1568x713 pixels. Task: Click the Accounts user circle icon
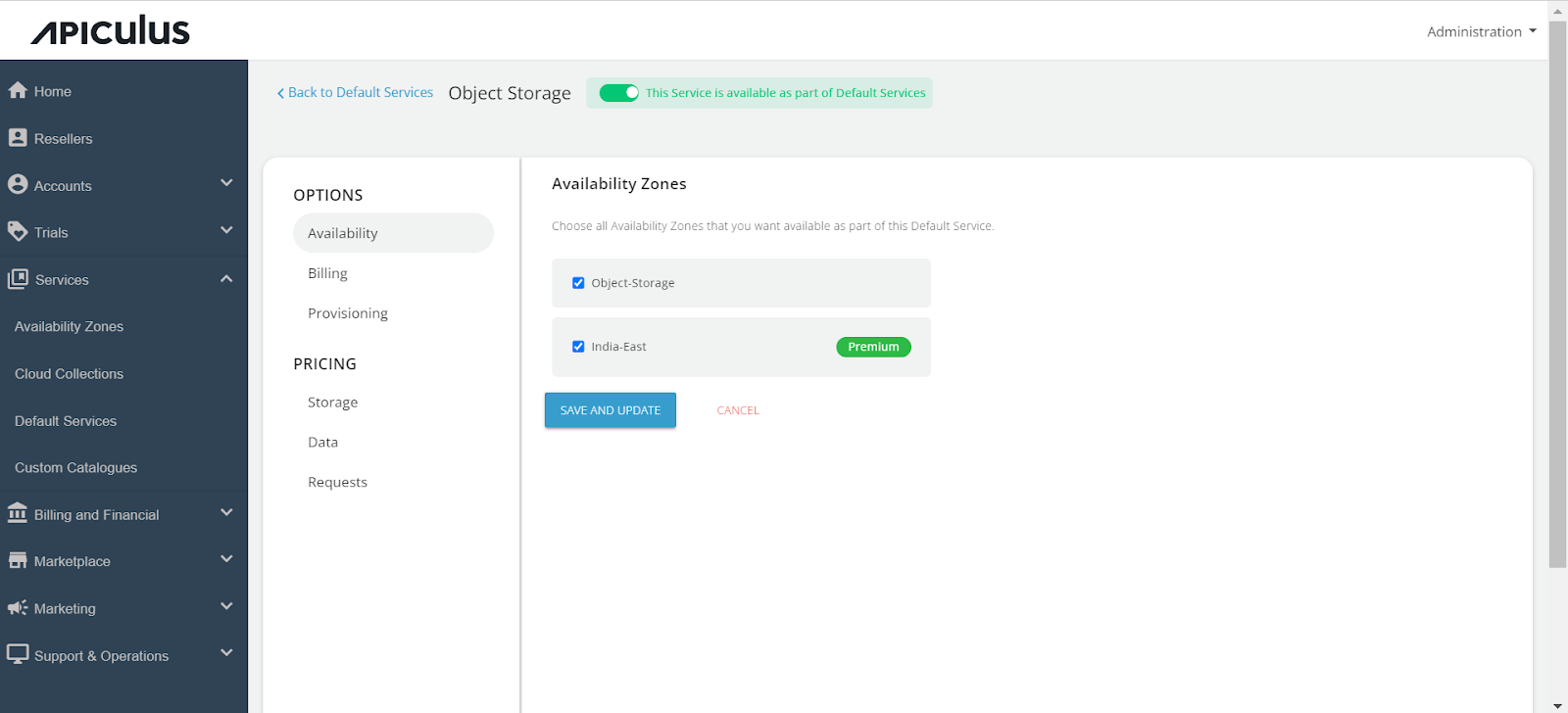[18, 184]
